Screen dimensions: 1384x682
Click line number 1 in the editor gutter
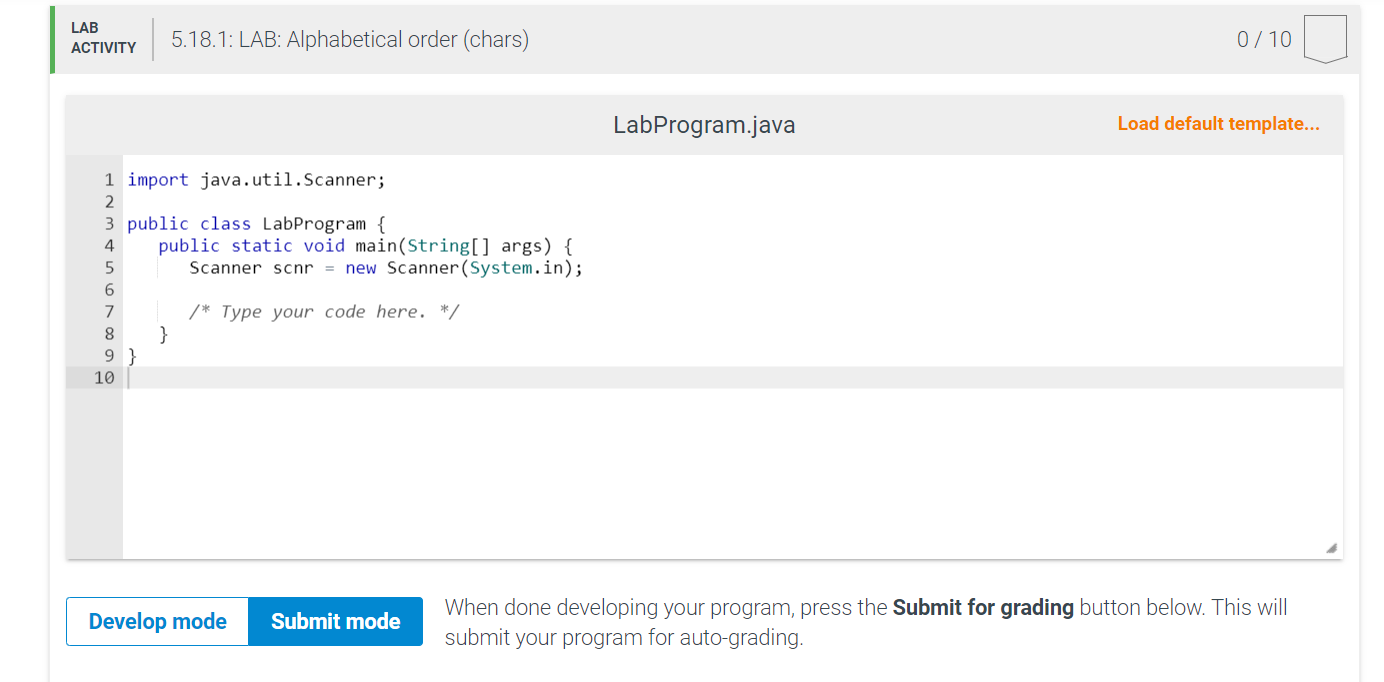click(x=108, y=179)
